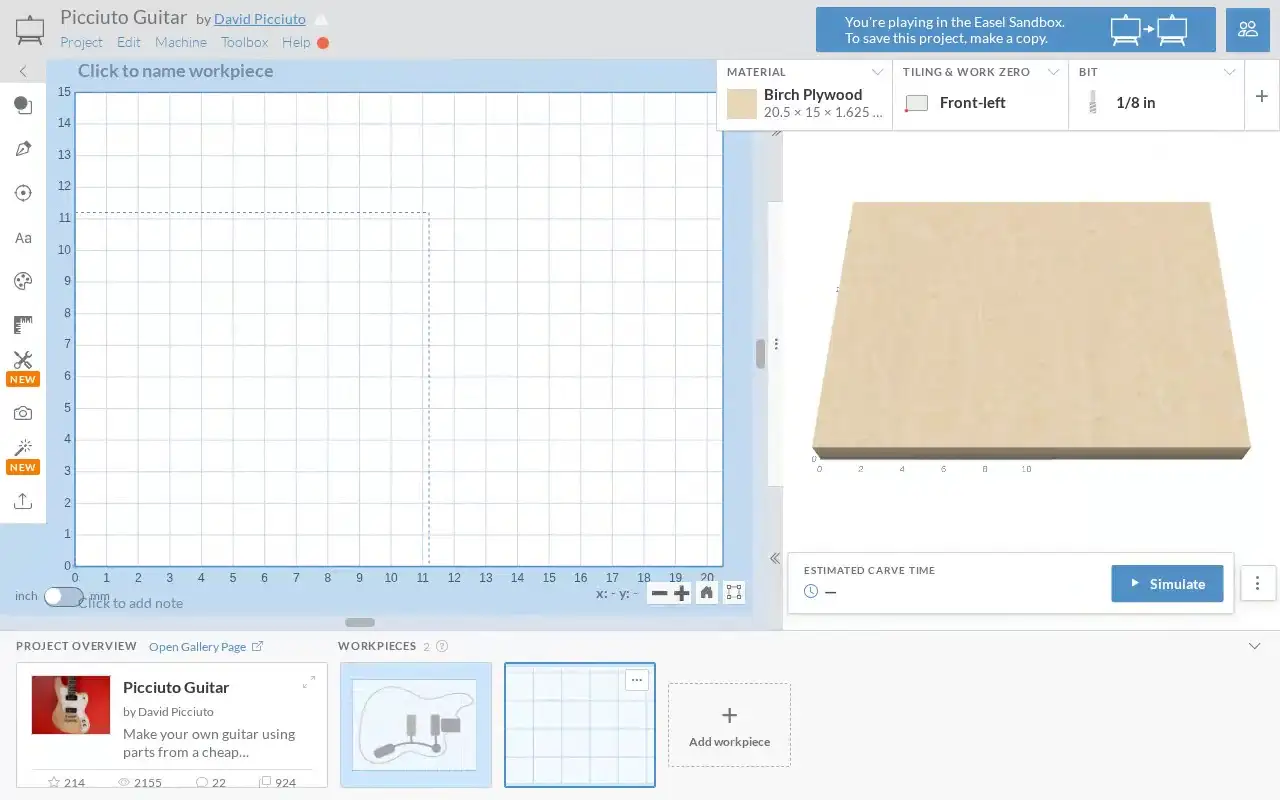Collapse the project overview bottom panel
The height and width of the screenshot is (800, 1280).
(x=1255, y=646)
